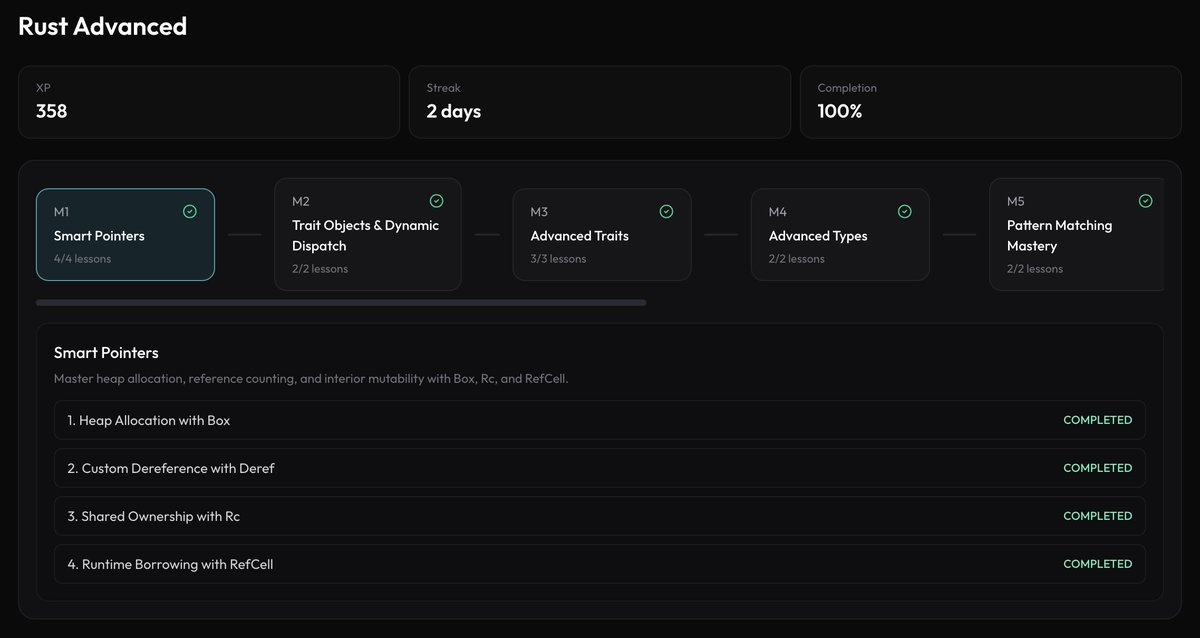Click the horizontal scrollbar under module cards

[x=341, y=302]
